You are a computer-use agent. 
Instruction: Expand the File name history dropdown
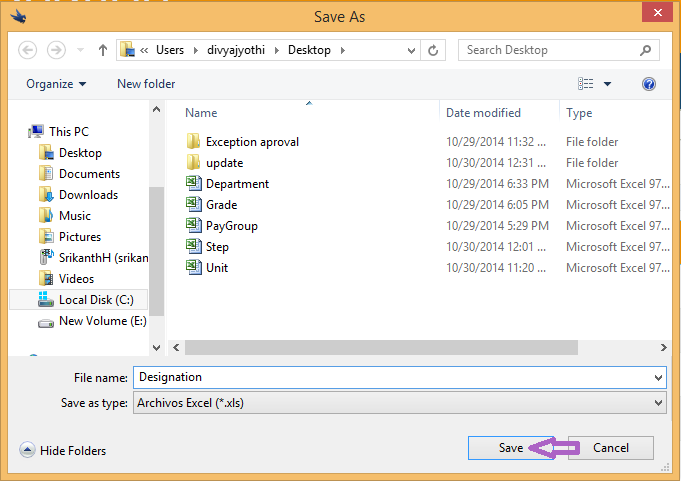(658, 377)
